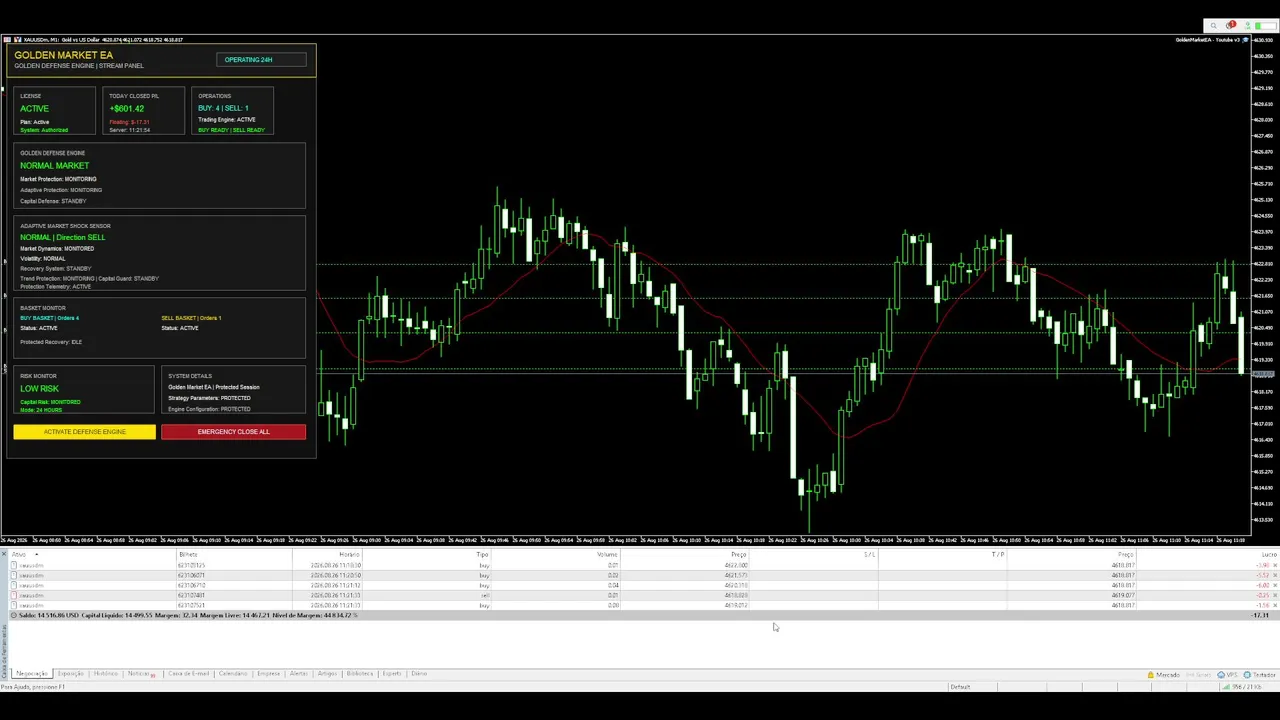Image resolution: width=1280 pixels, height=720 pixels.
Task: Close position 623105125 with its X icon
Action: click(x=1275, y=566)
